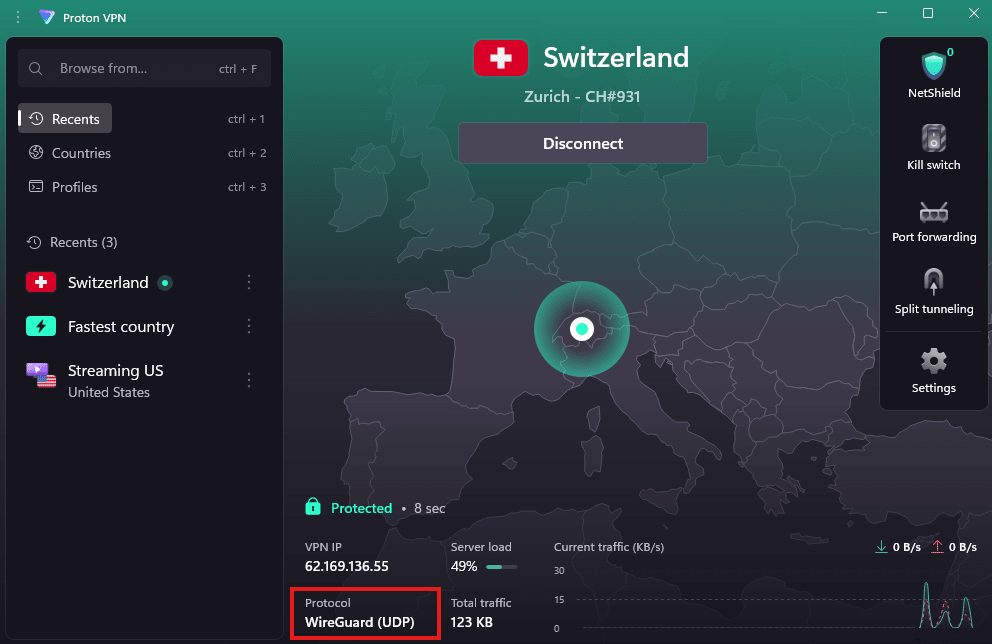Click the Proton VPN logo icon

point(46,17)
